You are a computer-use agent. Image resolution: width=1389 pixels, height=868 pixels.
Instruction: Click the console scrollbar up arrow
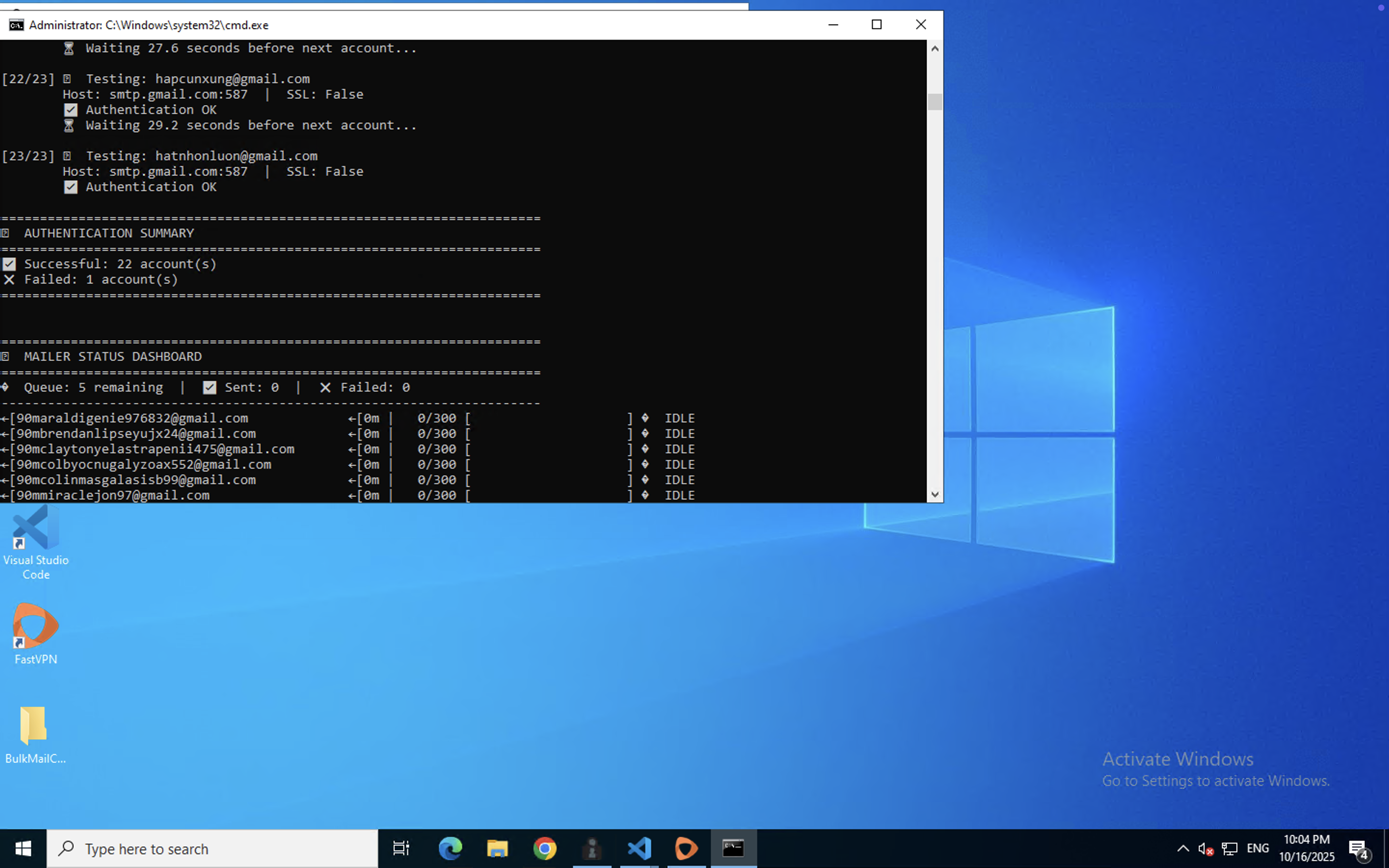934,48
